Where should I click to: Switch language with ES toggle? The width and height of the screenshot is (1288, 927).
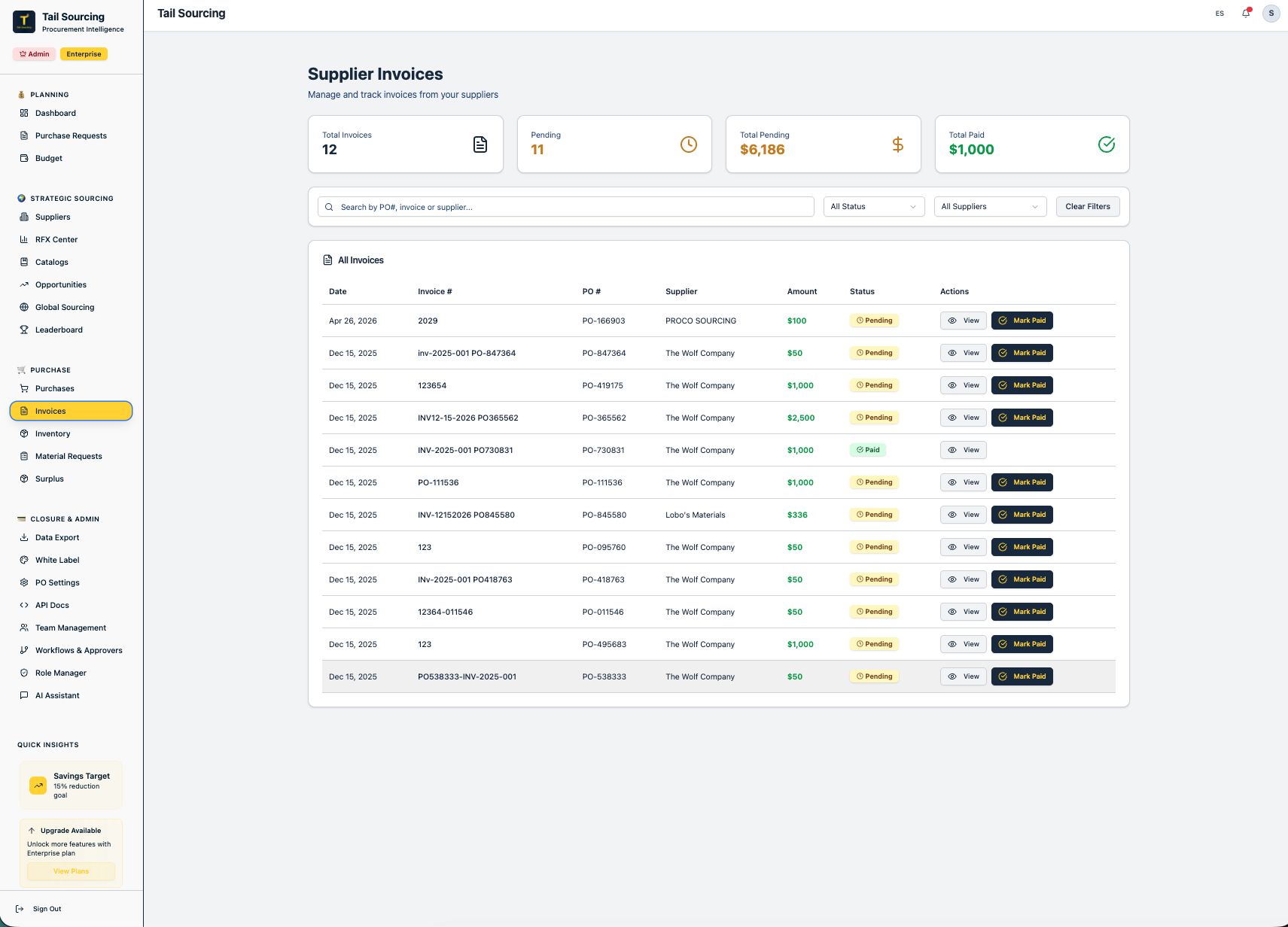pos(1219,14)
